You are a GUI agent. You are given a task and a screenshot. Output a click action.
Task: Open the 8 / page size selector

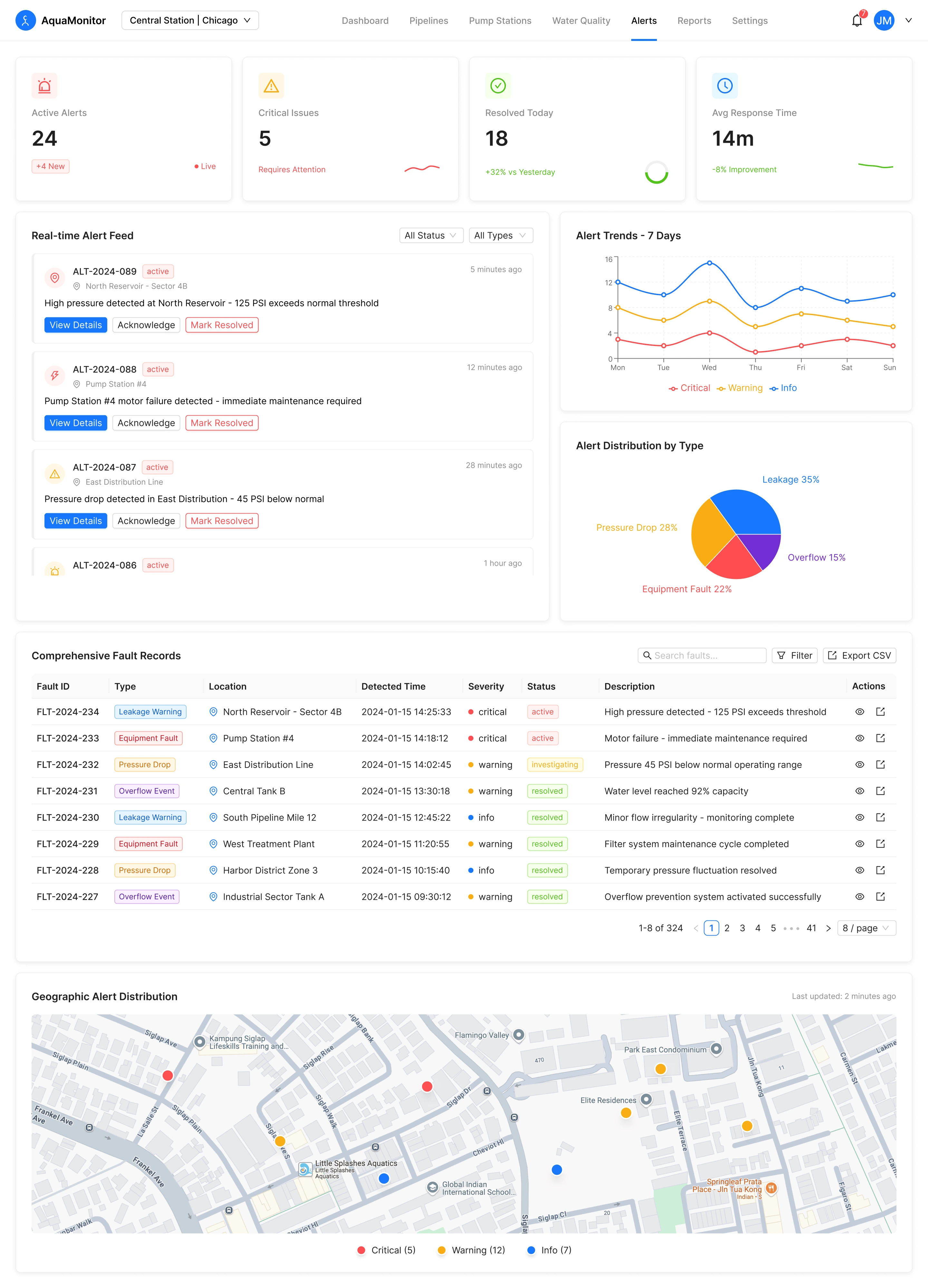click(x=865, y=928)
